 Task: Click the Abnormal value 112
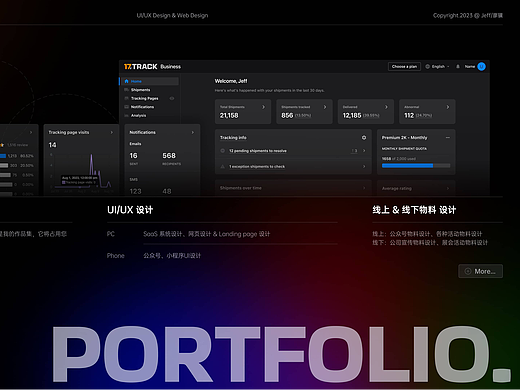pyautogui.click(x=409, y=115)
